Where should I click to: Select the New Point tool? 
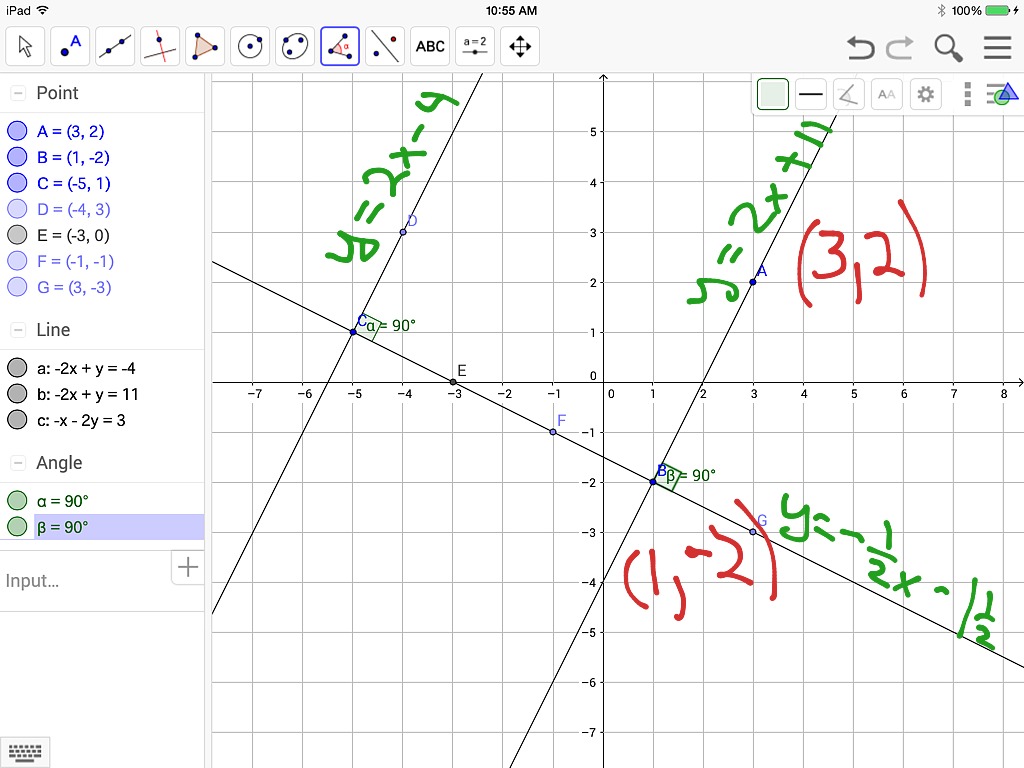(x=71, y=46)
